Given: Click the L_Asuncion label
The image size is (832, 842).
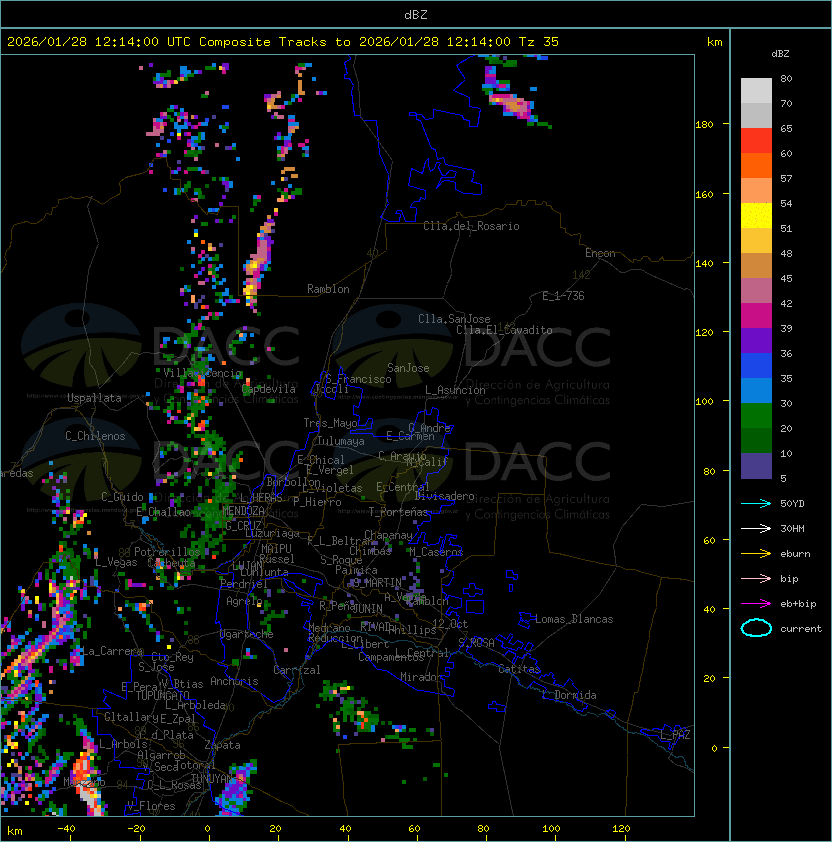Looking at the screenshot, I should click(x=455, y=390).
